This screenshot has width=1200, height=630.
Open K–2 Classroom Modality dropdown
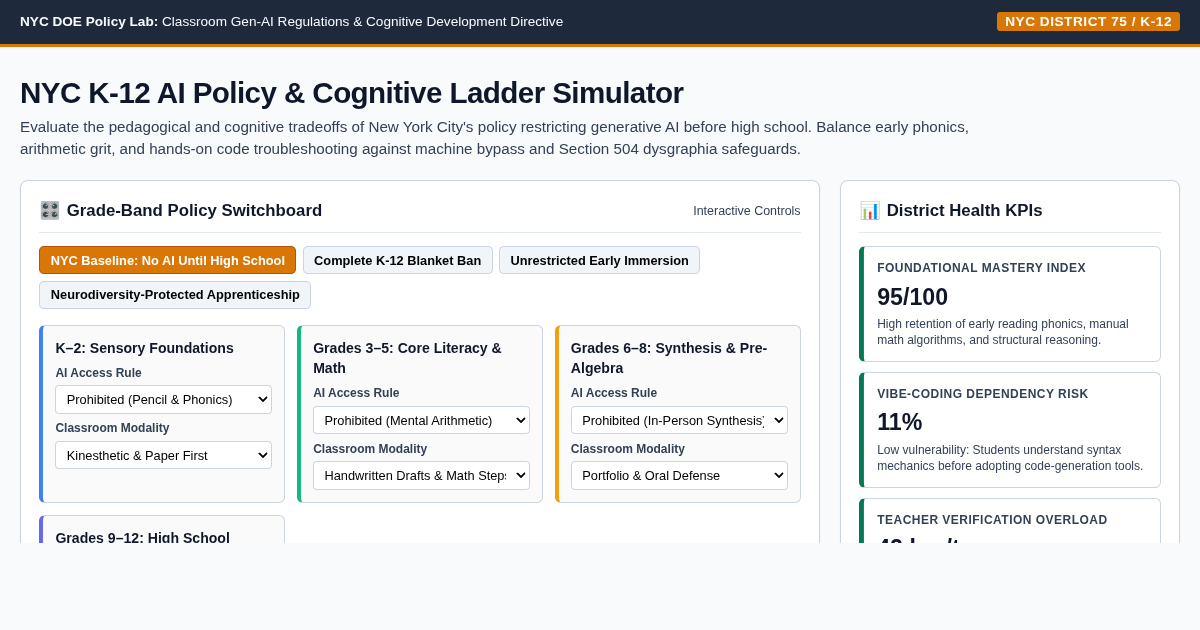(163, 455)
